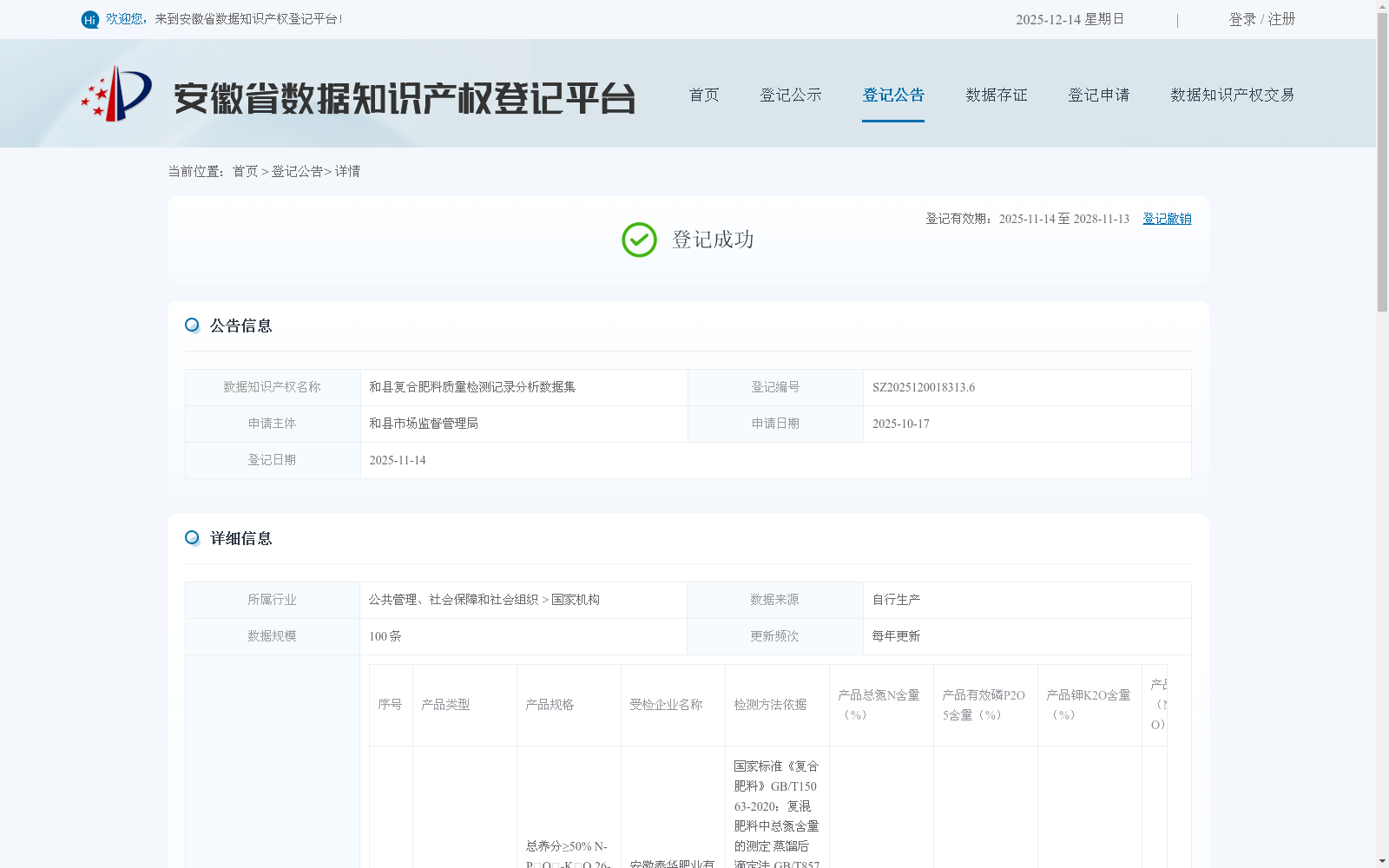1389x868 pixels.
Task: Click 登记公告 in the breadcrumb
Action: pos(297,171)
